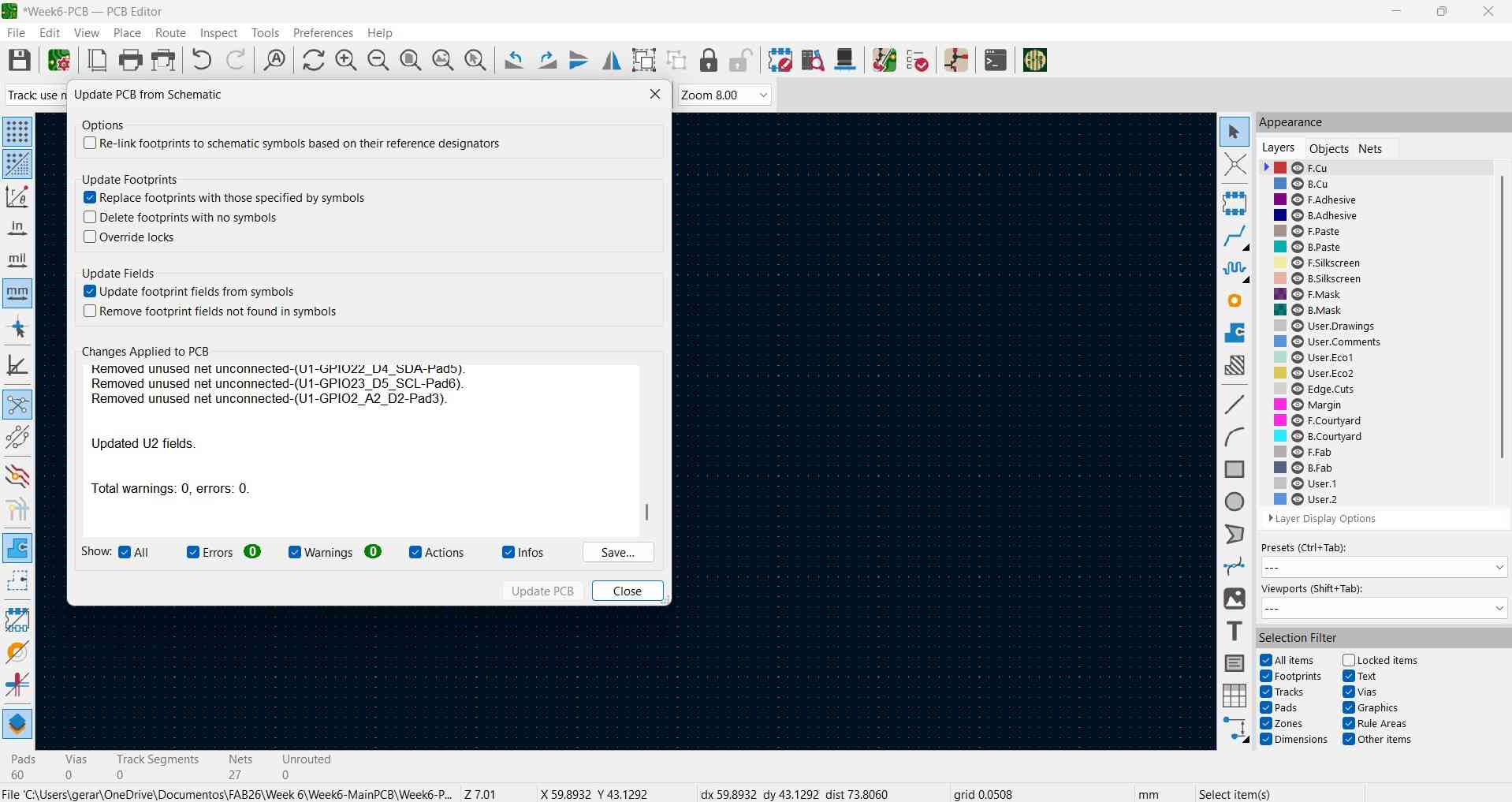Zoom out using the toolbar magnifier
The image size is (1512, 802).
[x=378, y=60]
